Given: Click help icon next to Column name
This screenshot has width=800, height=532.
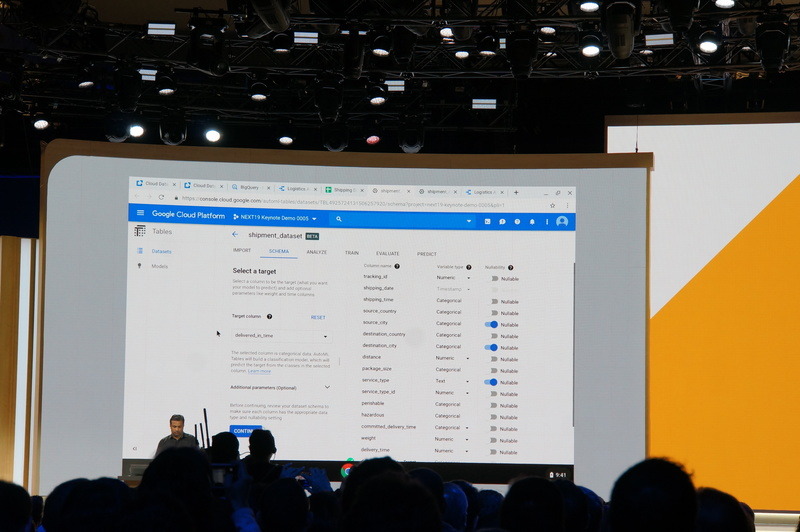Looking at the screenshot, I should (x=397, y=266).
